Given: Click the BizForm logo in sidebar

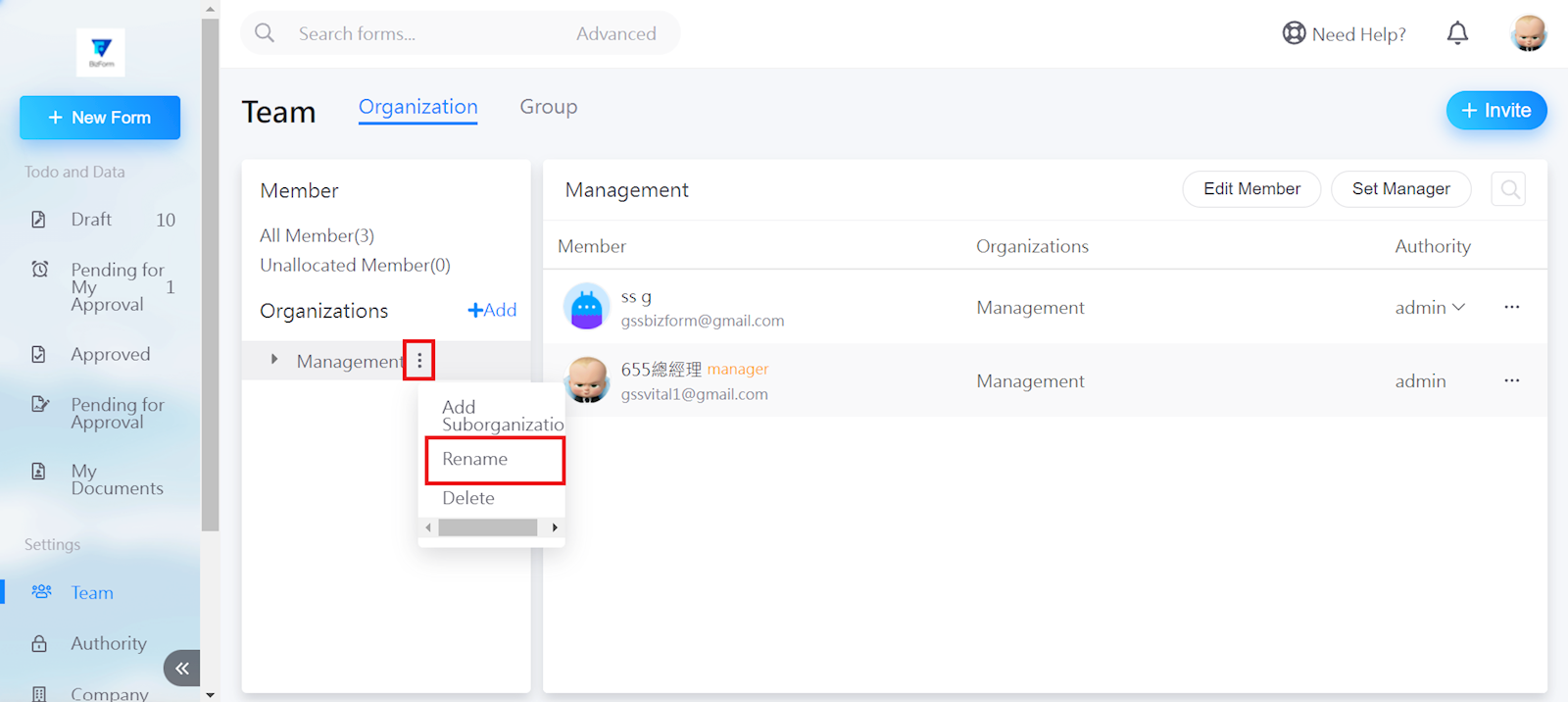Looking at the screenshot, I should 101,52.
